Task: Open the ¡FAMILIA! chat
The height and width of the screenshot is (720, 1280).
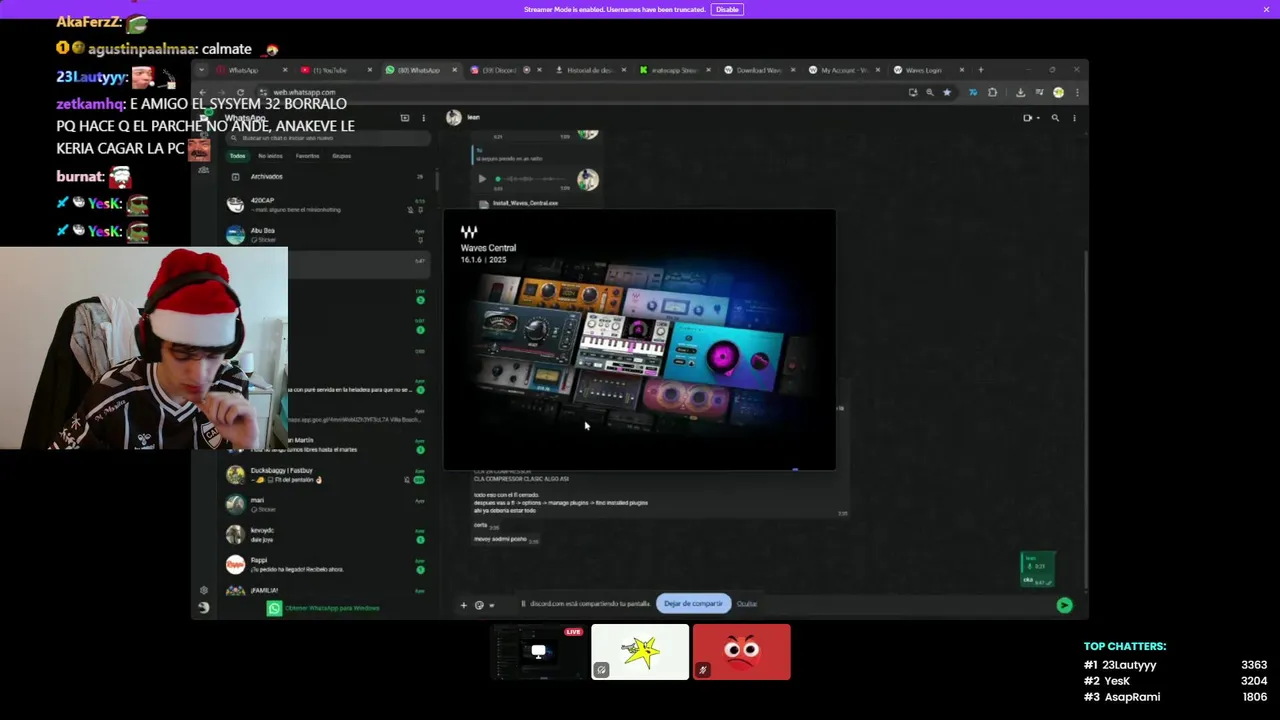Action: coord(328,591)
